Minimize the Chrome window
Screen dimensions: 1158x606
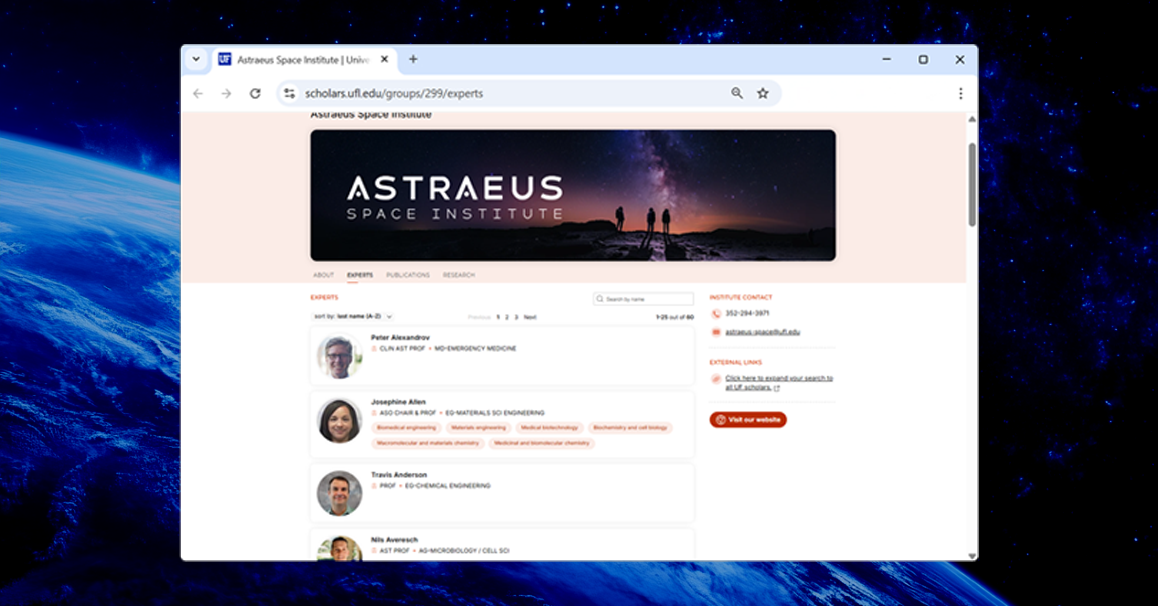coord(886,60)
